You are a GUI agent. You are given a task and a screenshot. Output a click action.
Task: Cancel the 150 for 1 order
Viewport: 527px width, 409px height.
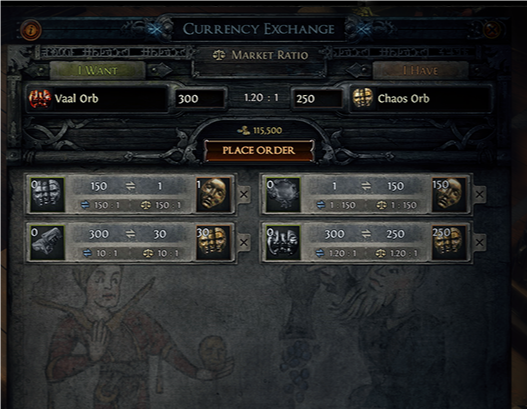point(244,194)
